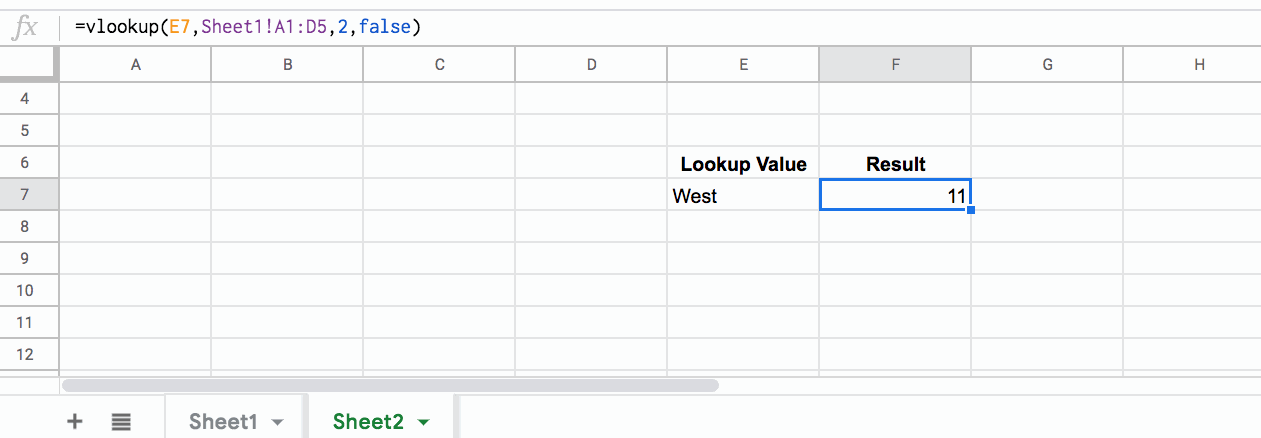Click the select-all corner box
This screenshot has height=438, width=1261.
click(28, 64)
